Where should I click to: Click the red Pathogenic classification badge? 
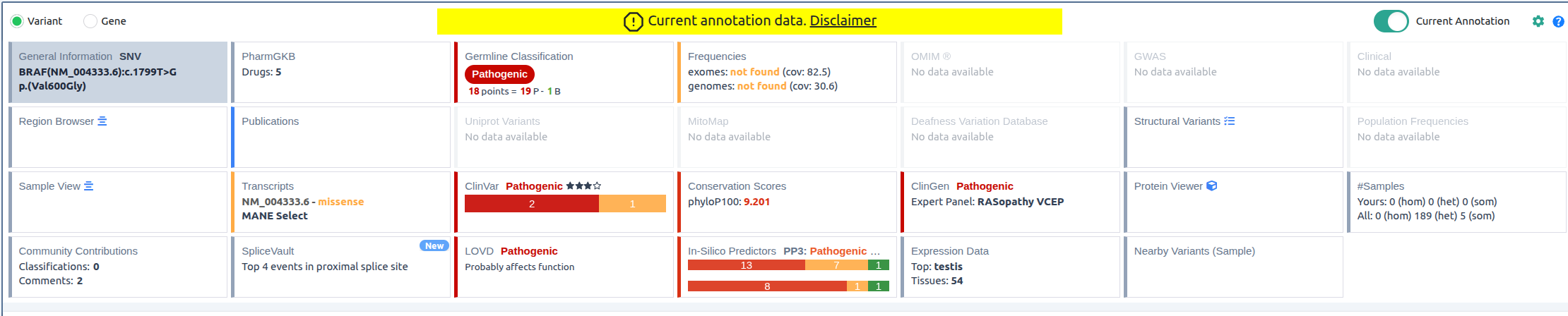coord(499,74)
